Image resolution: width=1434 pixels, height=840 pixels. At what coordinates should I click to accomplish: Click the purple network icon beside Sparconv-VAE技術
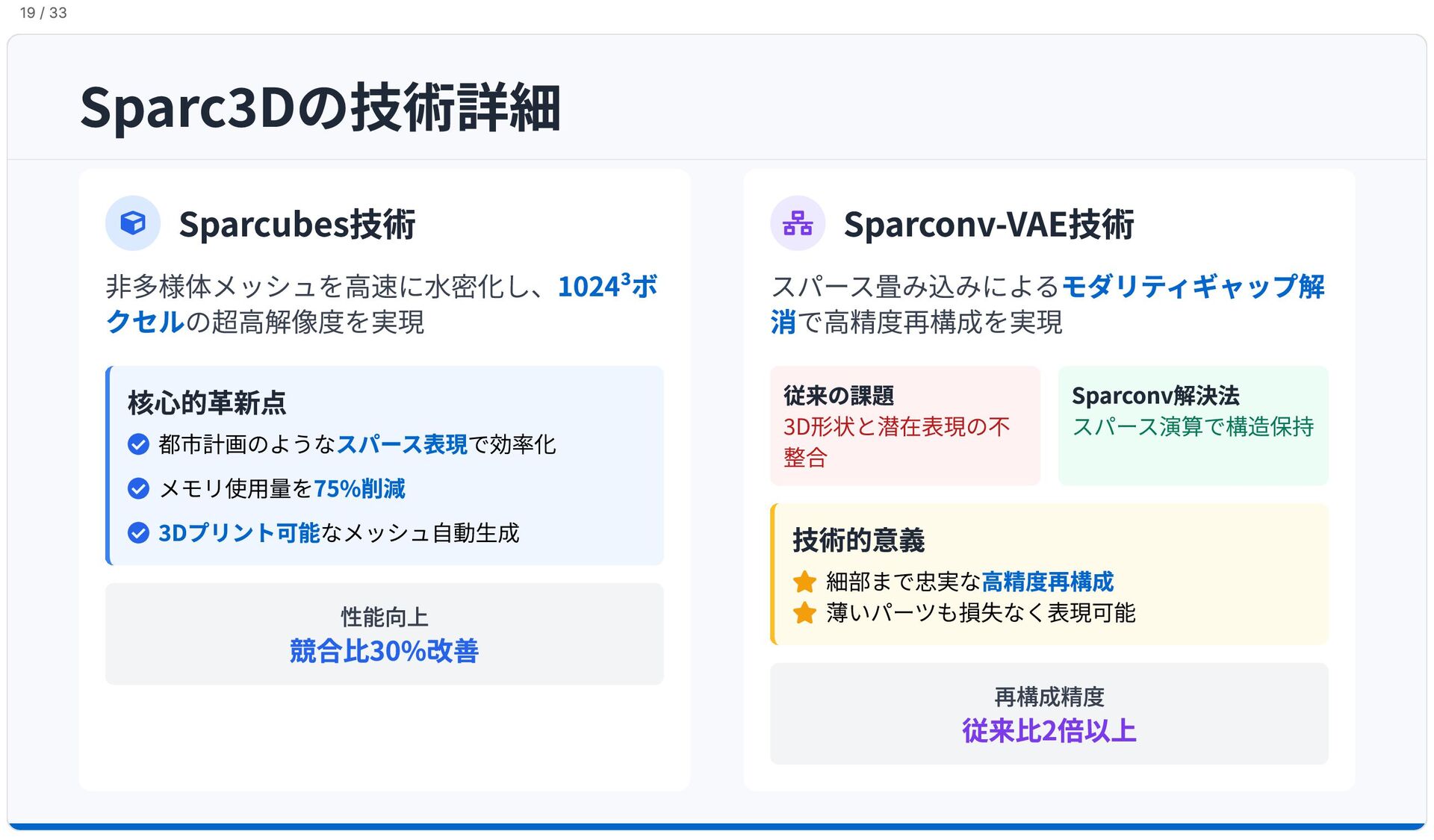click(798, 223)
